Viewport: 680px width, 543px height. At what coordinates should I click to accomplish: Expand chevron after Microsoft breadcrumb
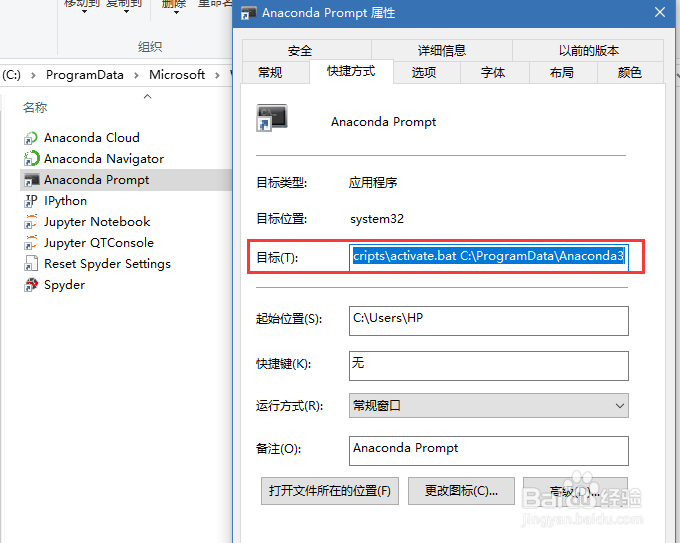(x=217, y=75)
